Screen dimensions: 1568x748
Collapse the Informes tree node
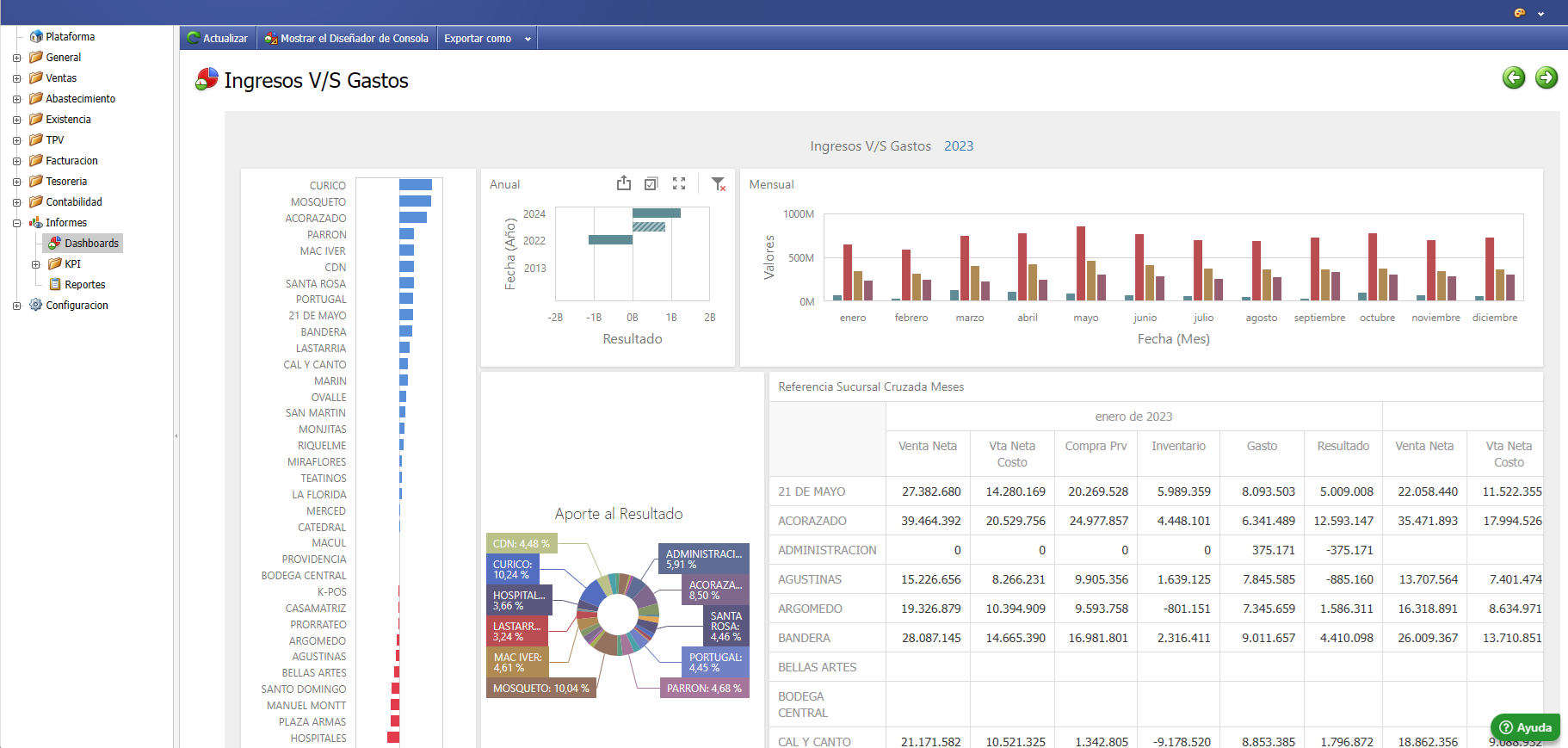tap(16, 223)
